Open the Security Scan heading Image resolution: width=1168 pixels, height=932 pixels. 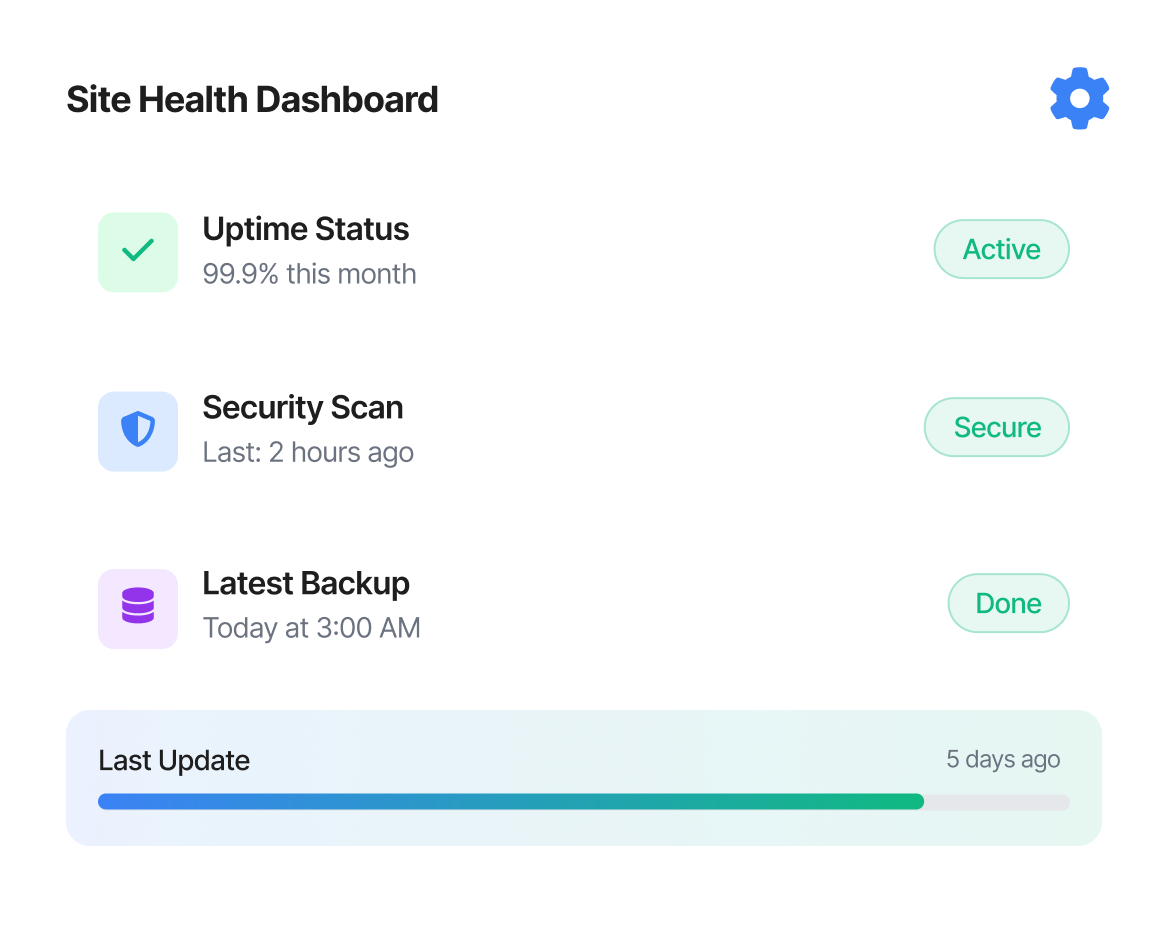click(x=302, y=407)
